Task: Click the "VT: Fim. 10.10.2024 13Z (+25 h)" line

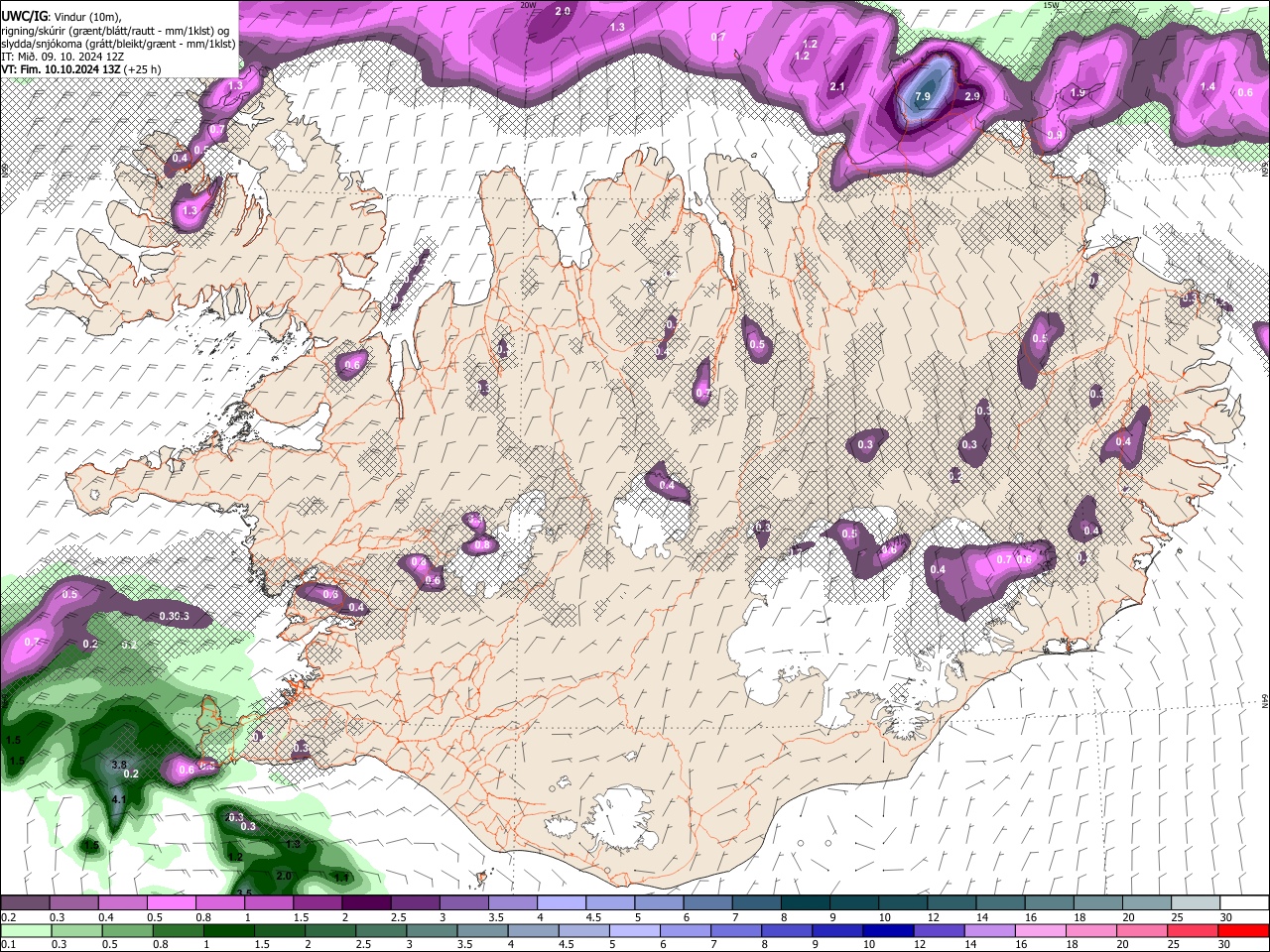Action: pos(81,69)
